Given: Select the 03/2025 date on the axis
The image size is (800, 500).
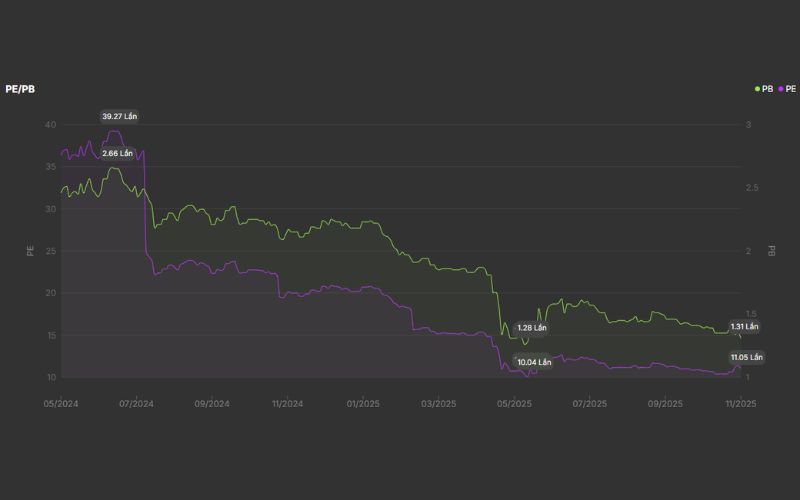Looking at the screenshot, I should click(x=438, y=404).
